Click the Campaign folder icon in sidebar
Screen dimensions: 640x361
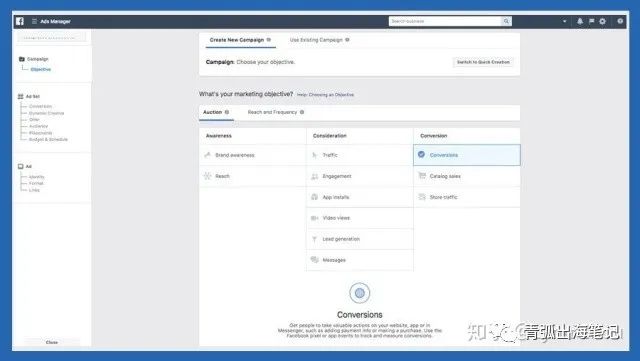[x=22, y=59]
